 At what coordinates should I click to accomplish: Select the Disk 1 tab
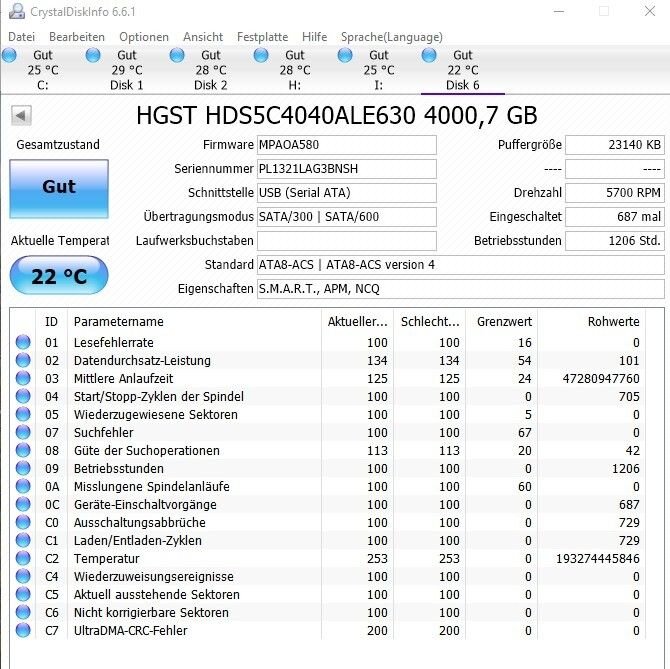126,70
